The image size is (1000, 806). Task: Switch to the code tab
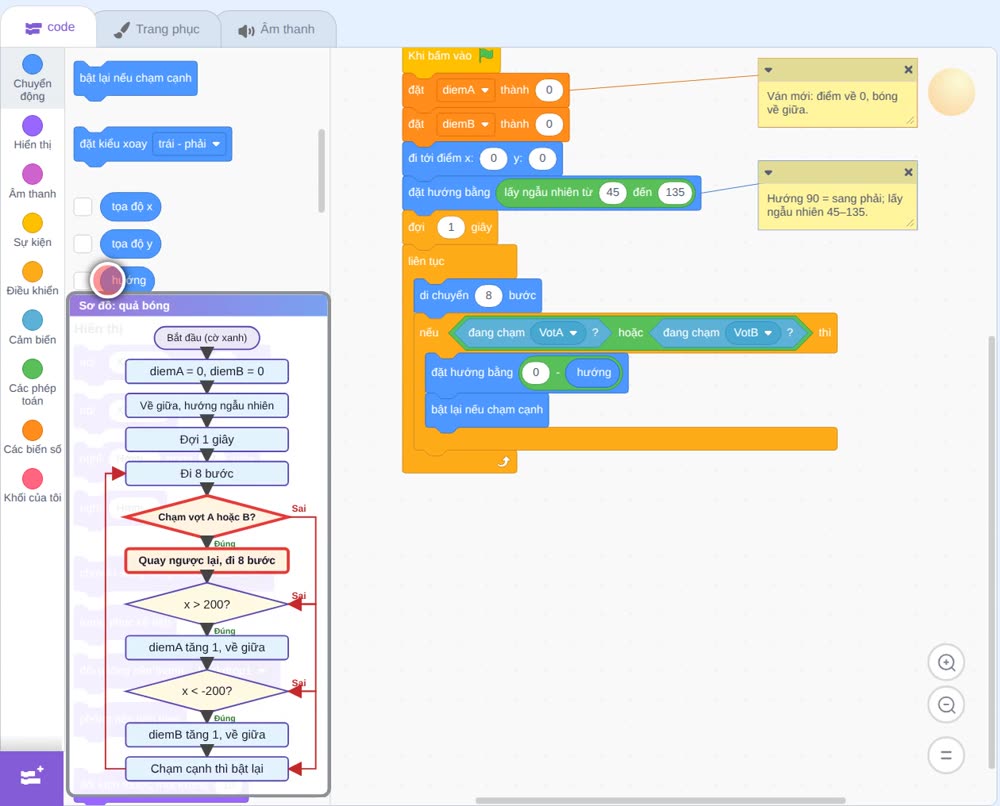point(49,27)
